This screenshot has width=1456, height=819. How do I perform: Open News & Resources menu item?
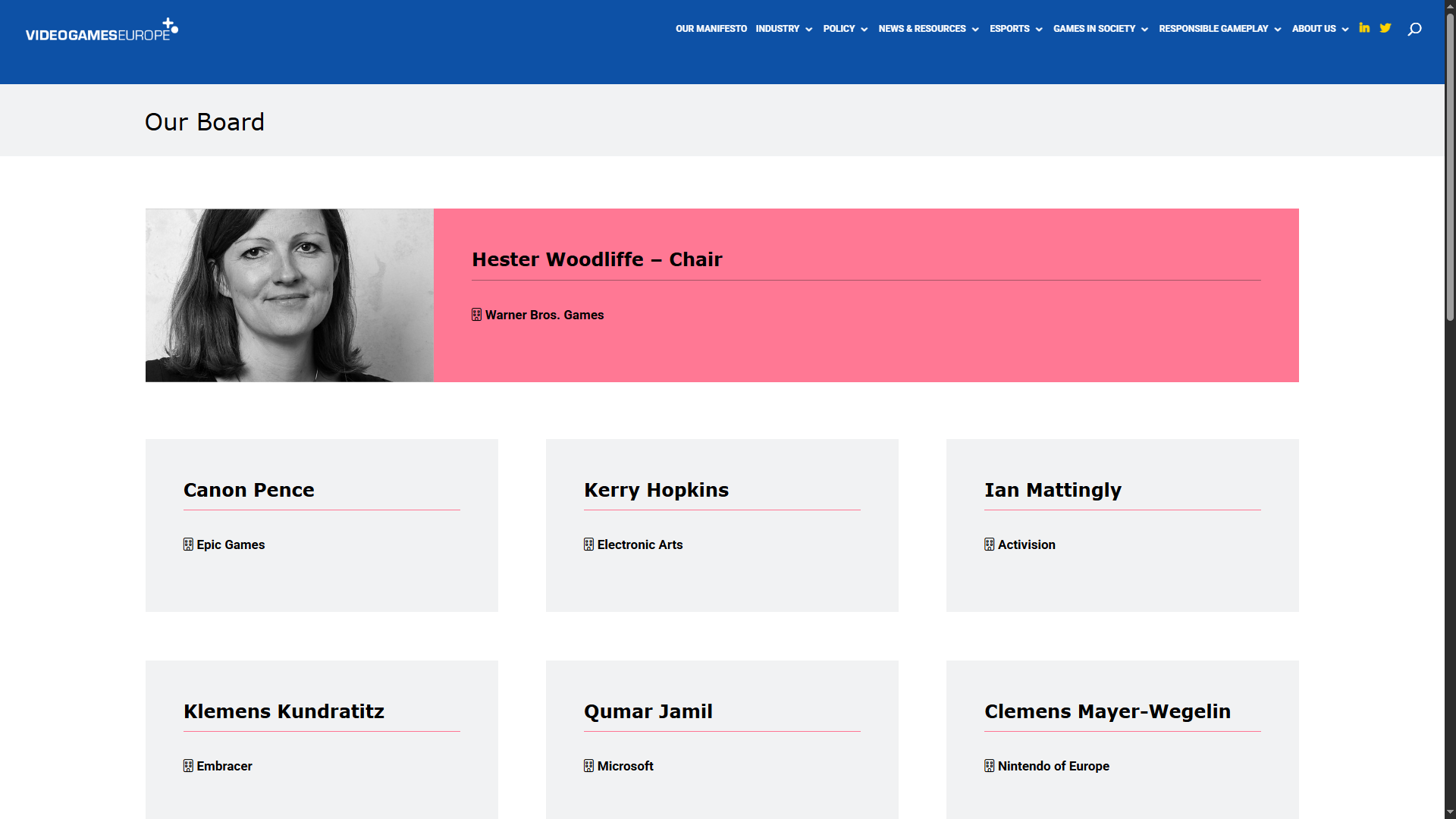pos(922,29)
